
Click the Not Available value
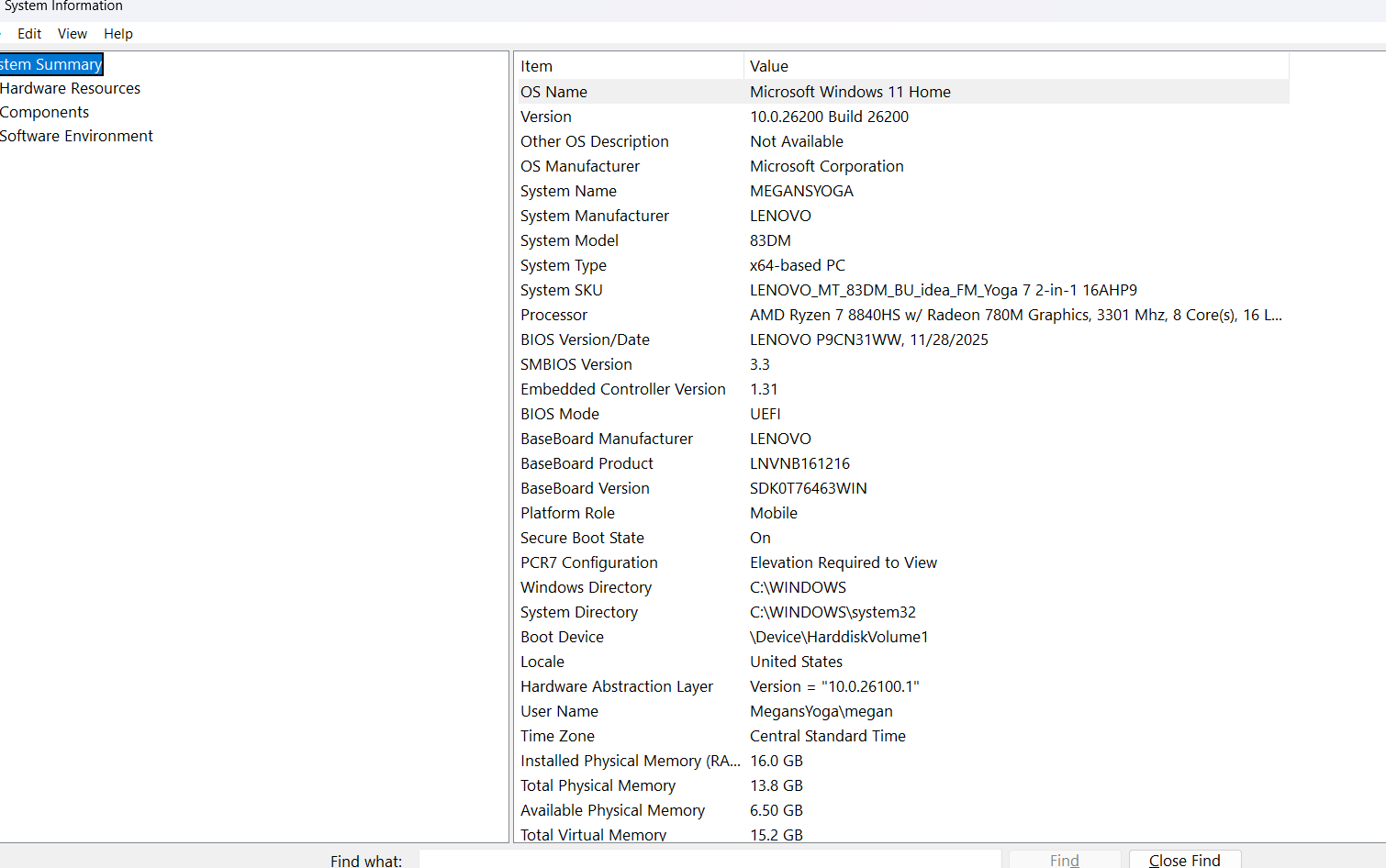796,141
